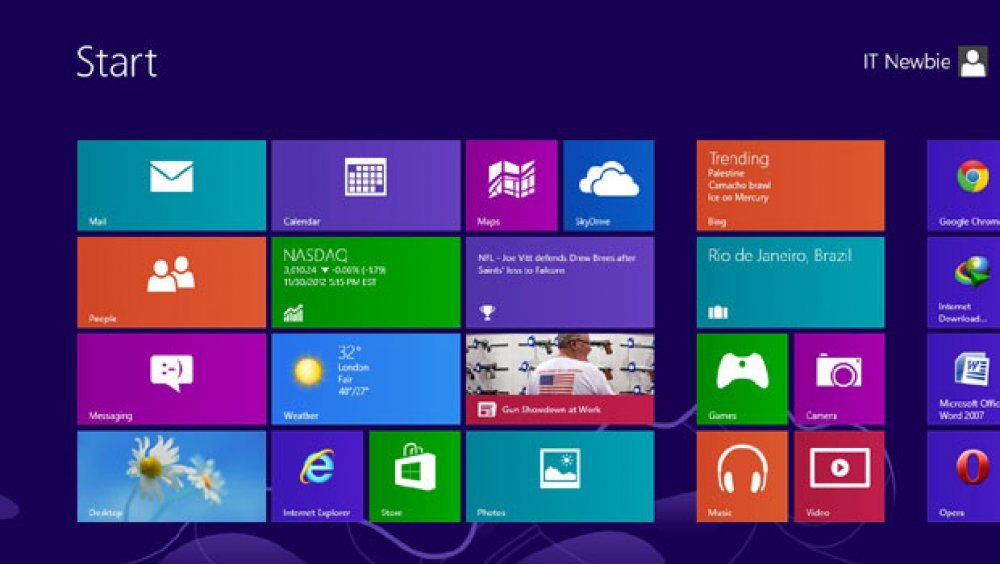Viewport: 1000px width, 564px height.
Task: Open the Photos tile
Action: pos(560,477)
